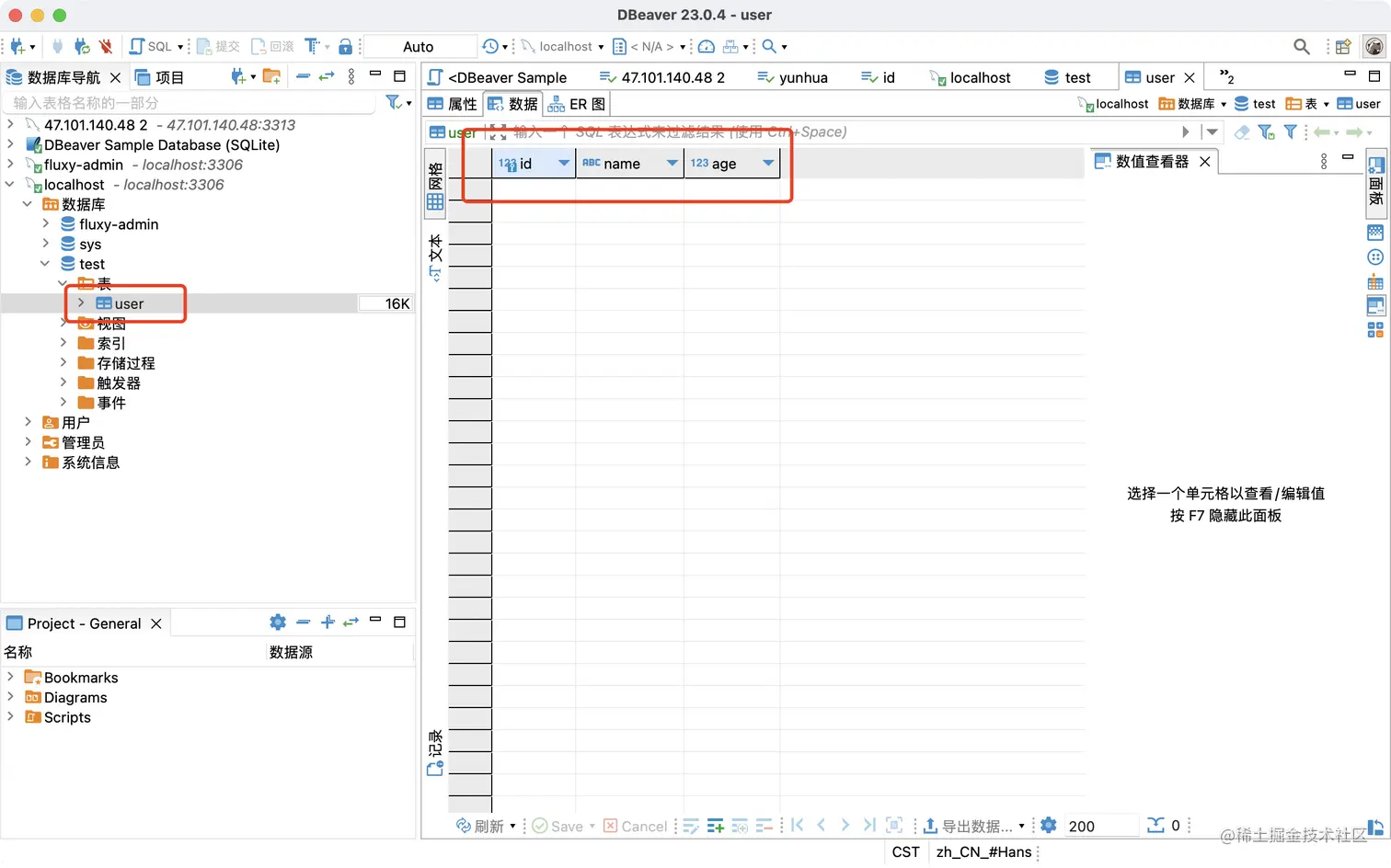Open the transaction log clock icon
The height and width of the screenshot is (868, 1391).
[490, 46]
